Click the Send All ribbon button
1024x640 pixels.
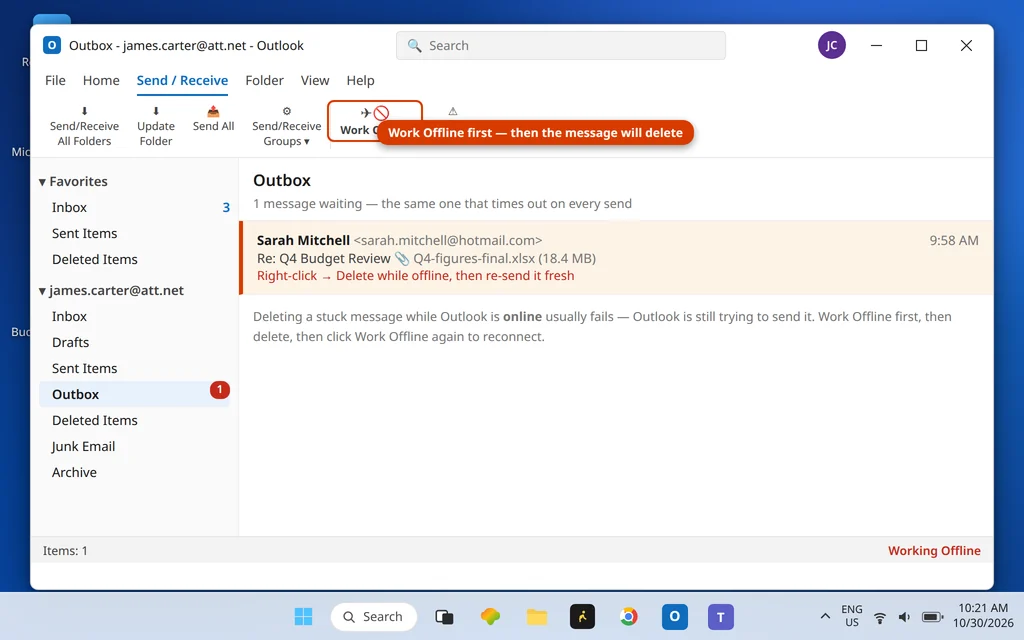[213, 119]
